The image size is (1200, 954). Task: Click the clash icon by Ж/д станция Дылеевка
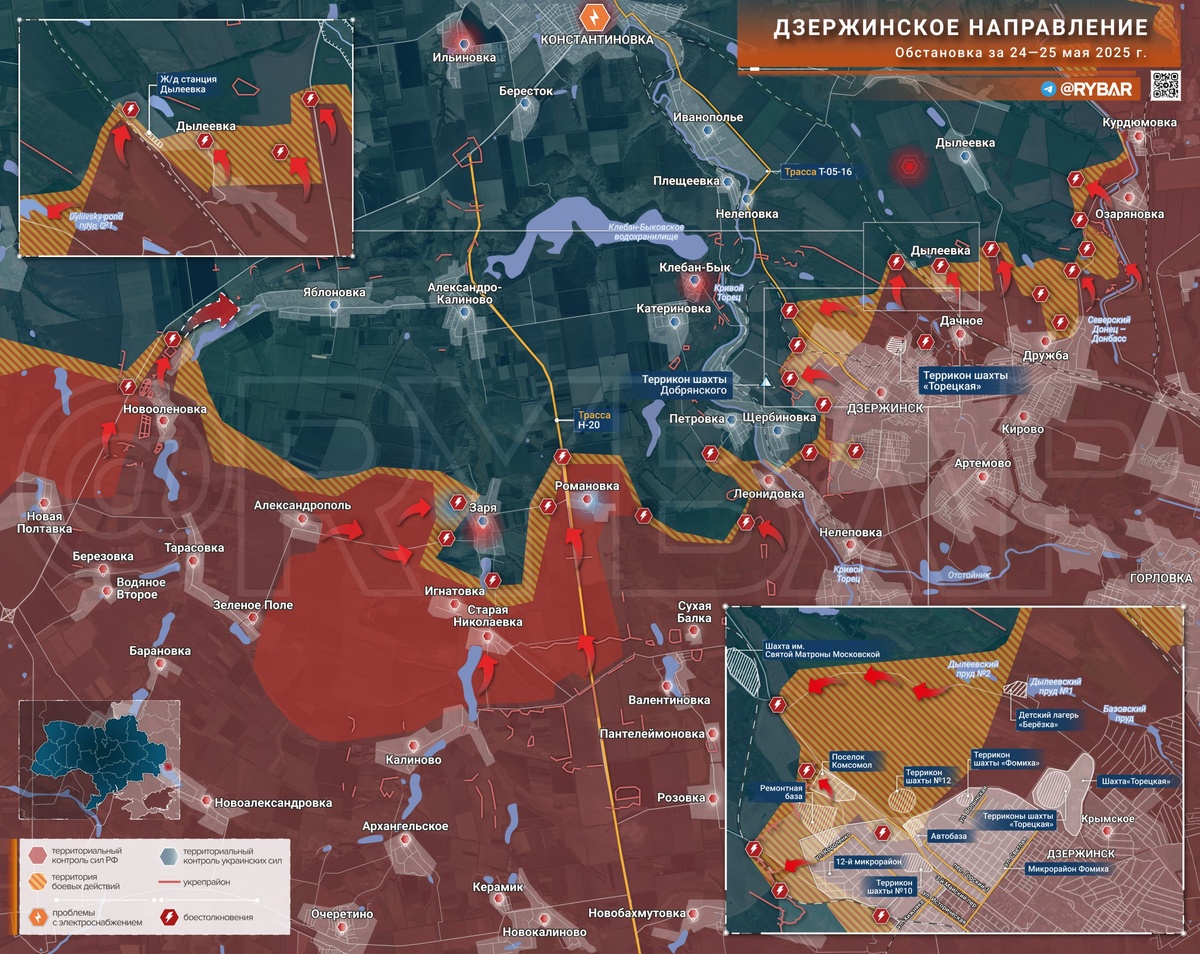(130, 110)
